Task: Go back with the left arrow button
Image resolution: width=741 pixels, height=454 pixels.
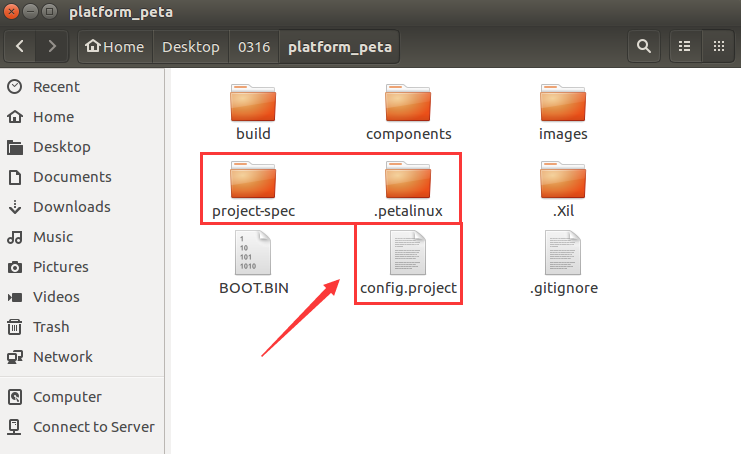Action: [20, 46]
